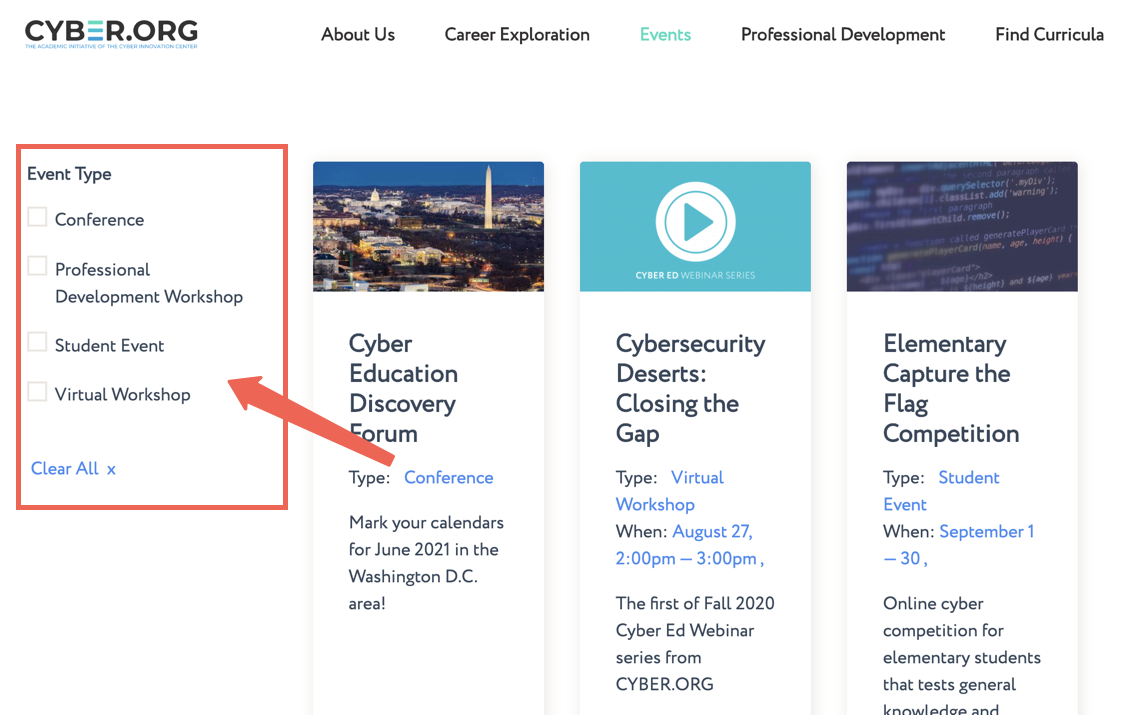Open Cybersecurity Deserts: Closing the Gap title

tap(690, 388)
